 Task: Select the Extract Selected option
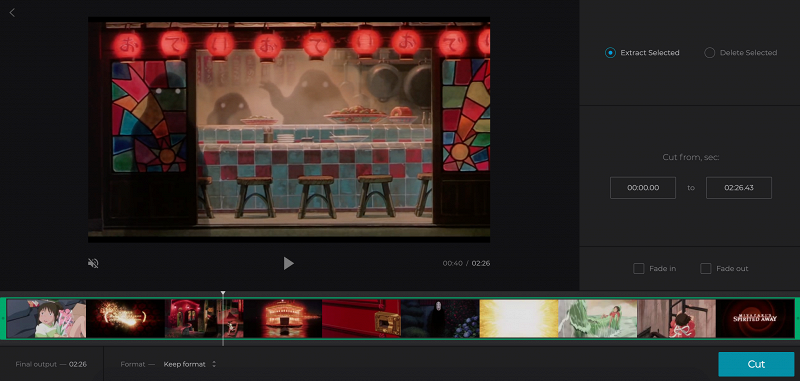pyautogui.click(x=642, y=53)
